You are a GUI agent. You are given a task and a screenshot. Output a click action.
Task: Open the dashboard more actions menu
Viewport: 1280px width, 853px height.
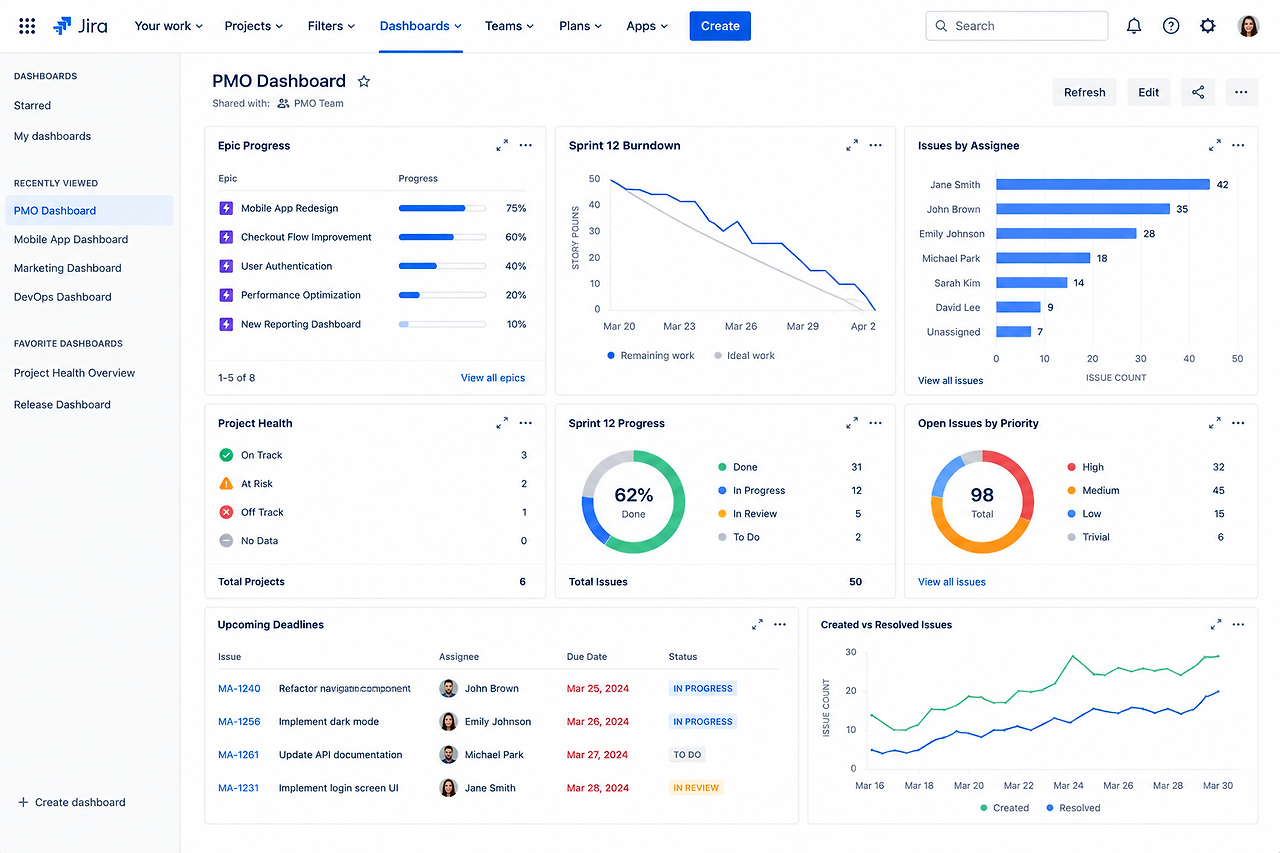pos(1241,92)
